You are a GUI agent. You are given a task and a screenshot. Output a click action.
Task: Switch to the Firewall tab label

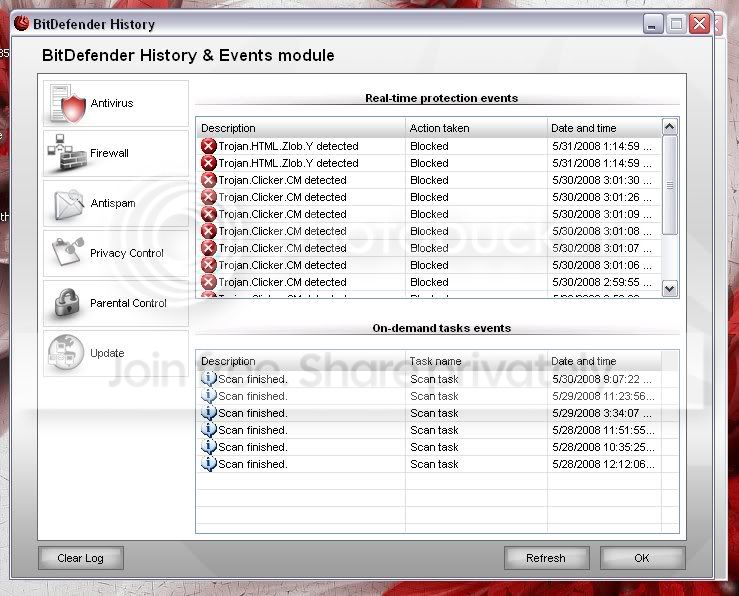(109, 153)
